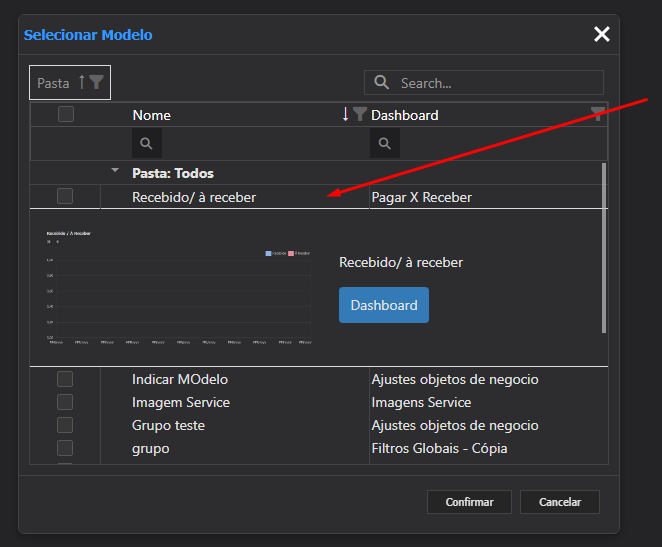This screenshot has height=547, width=662.
Task: Select the Imagem Service row name
Action: coord(181,402)
